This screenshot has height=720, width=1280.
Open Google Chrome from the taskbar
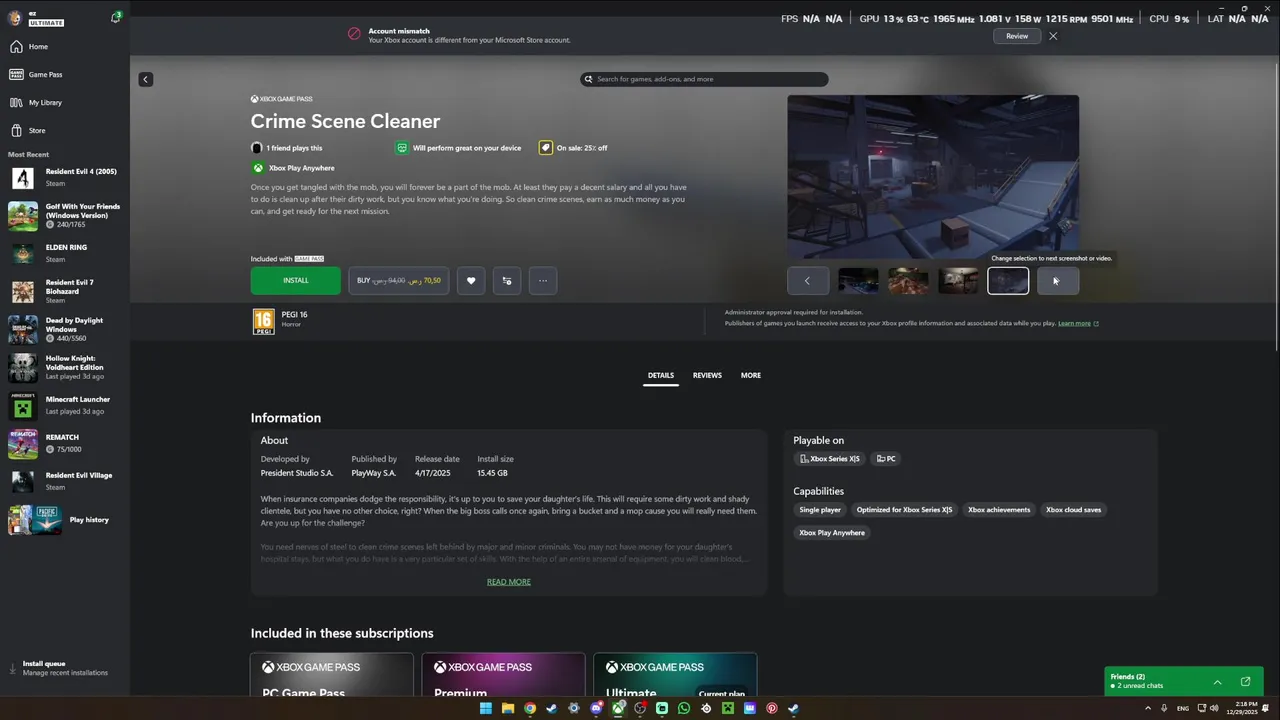(x=530, y=708)
